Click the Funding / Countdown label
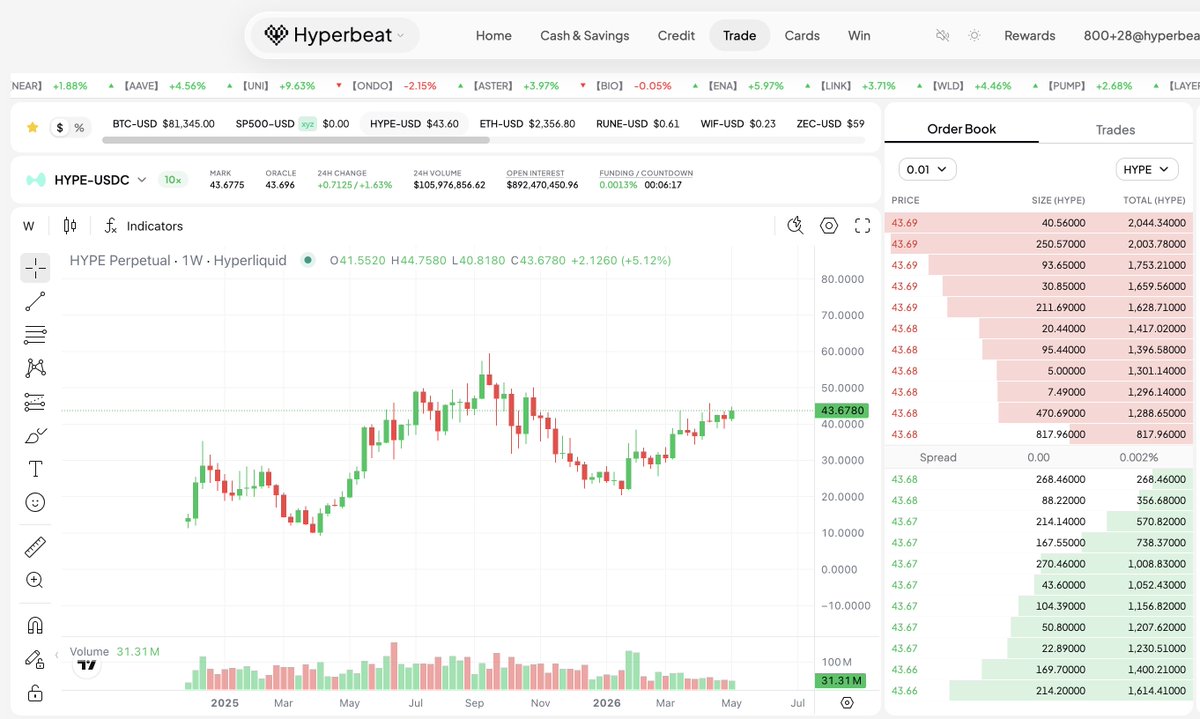The height and width of the screenshot is (719, 1200). point(646,173)
